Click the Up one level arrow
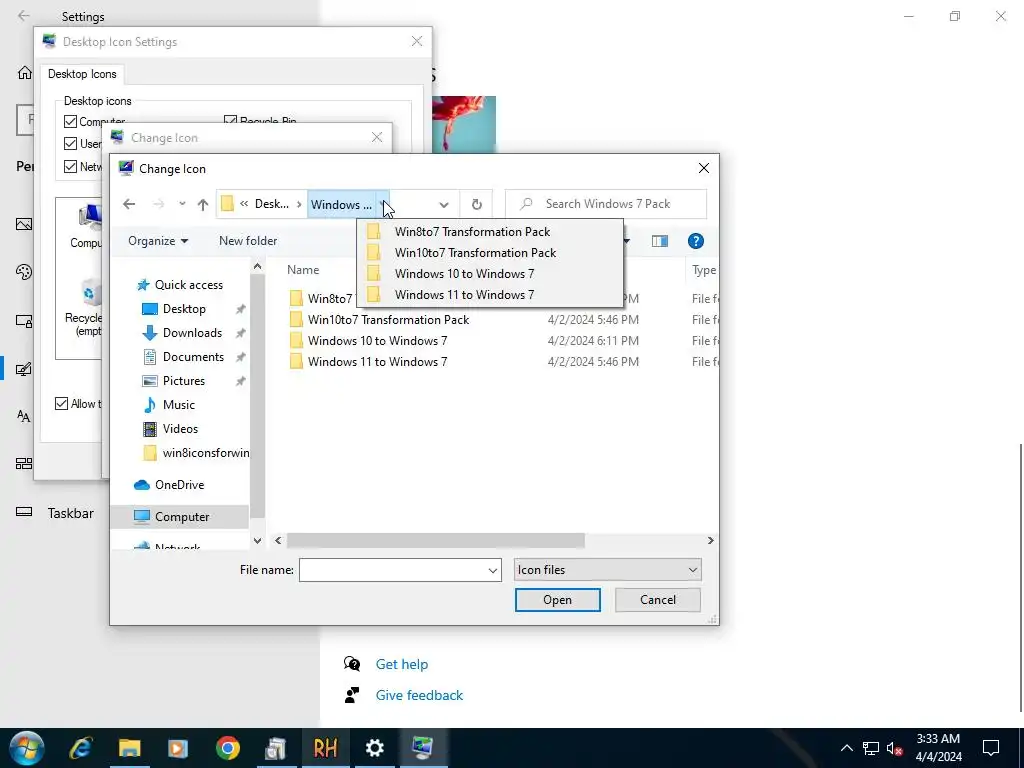 203,204
